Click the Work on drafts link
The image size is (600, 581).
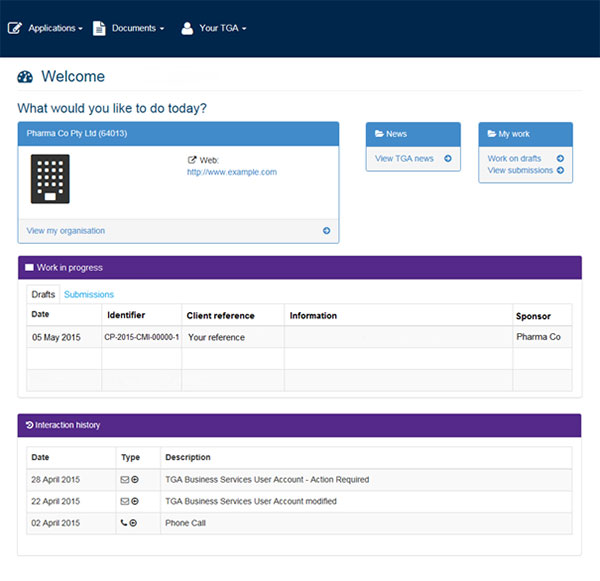click(514, 158)
